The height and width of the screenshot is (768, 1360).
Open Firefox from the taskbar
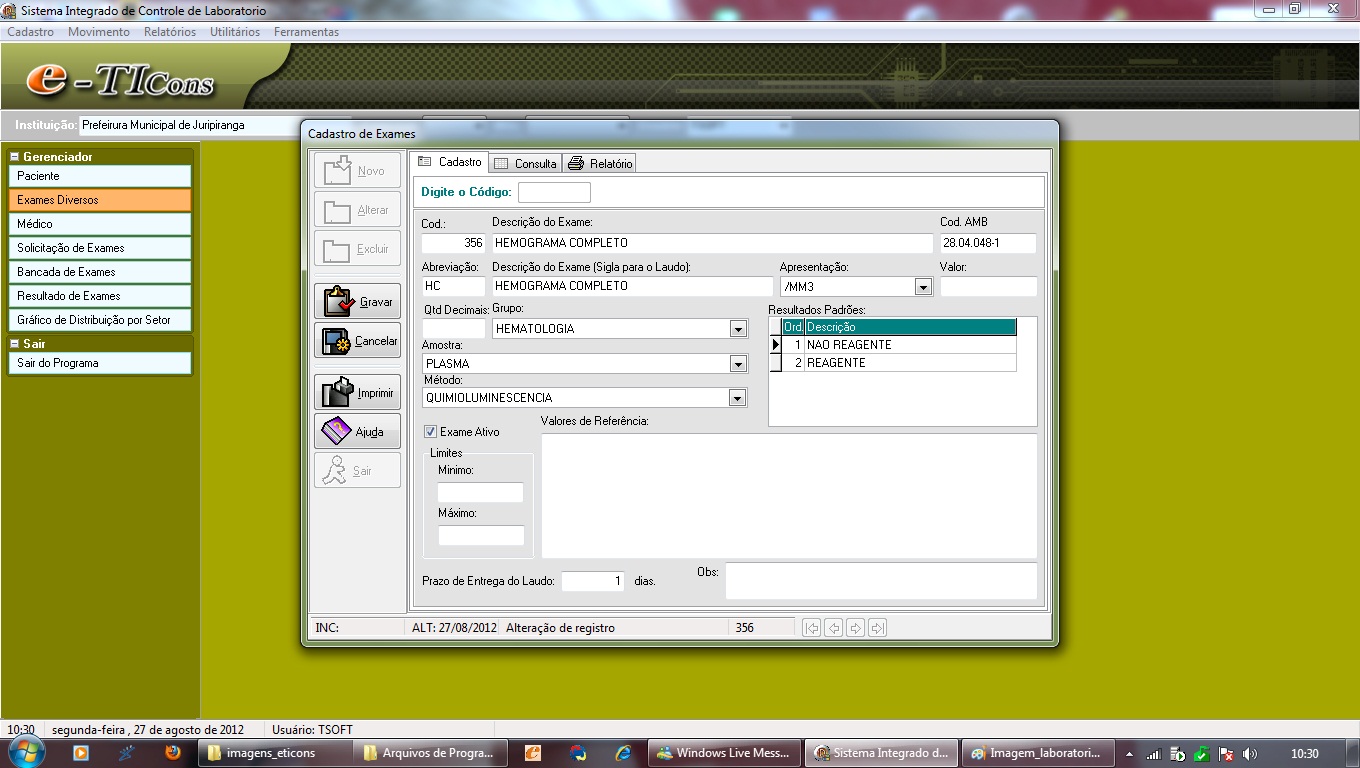[x=173, y=753]
